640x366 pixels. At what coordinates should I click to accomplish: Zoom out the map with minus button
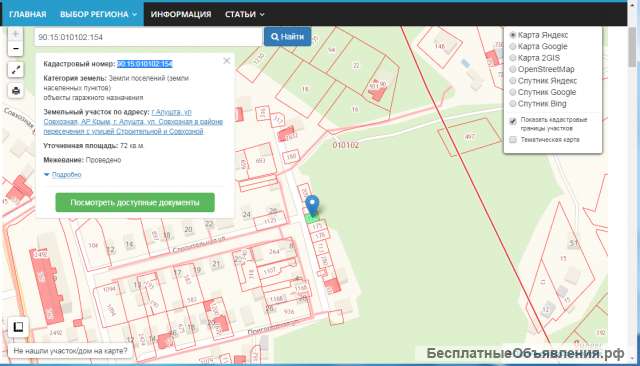pyautogui.click(x=16, y=49)
